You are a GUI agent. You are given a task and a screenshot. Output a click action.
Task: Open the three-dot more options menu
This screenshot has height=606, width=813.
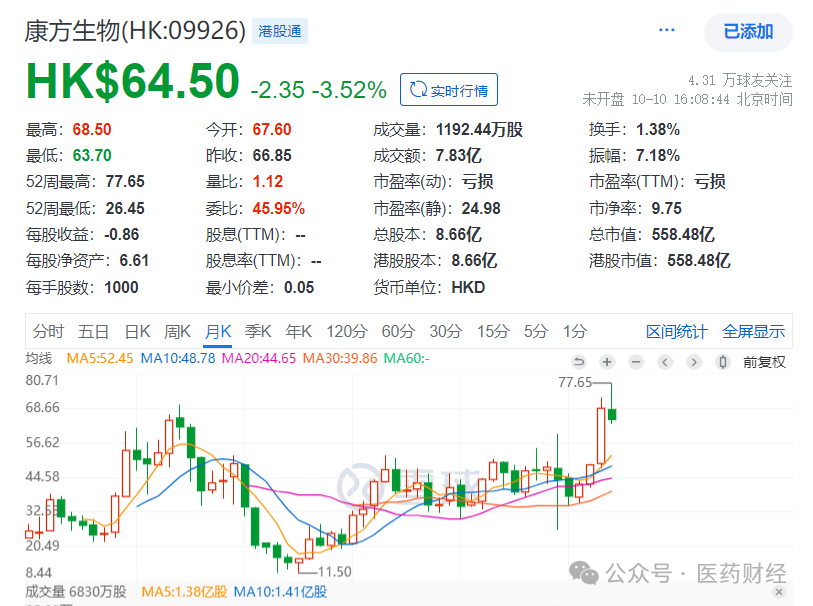click(667, 31)
